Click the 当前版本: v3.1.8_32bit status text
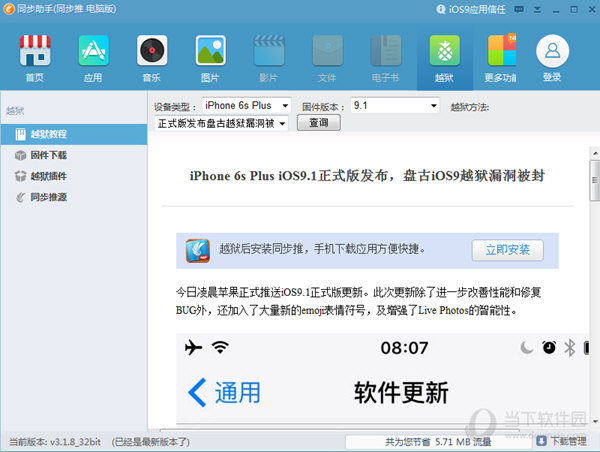The image size is (600, 452). tap(55, 442)
